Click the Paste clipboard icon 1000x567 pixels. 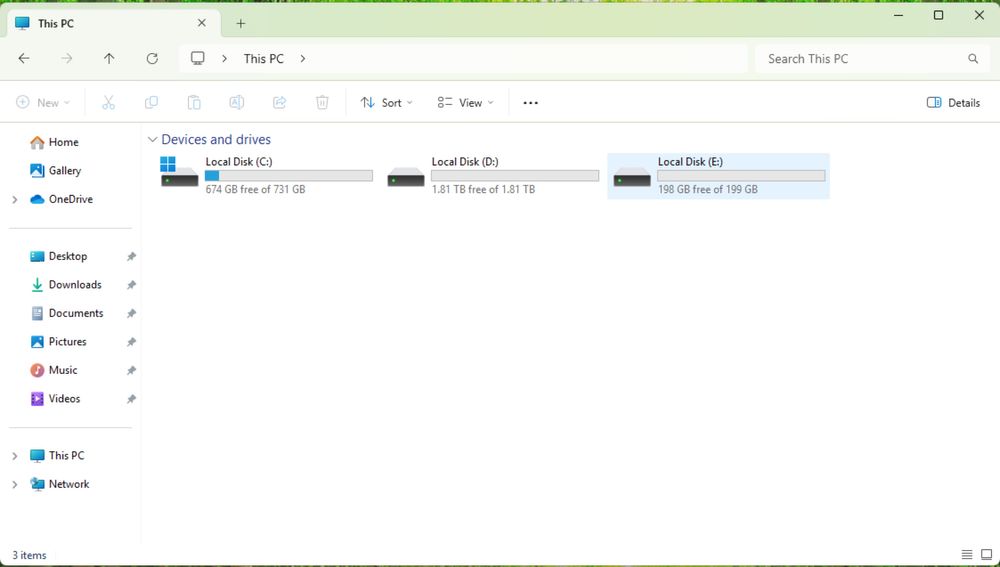pos(194,103)
